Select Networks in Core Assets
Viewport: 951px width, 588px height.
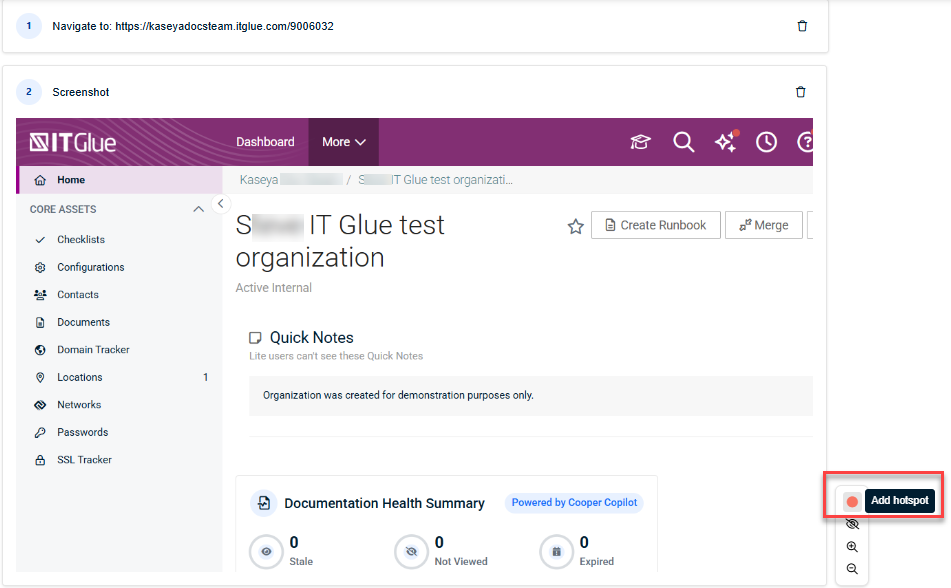pyautogui.click(x=79, y=405)
